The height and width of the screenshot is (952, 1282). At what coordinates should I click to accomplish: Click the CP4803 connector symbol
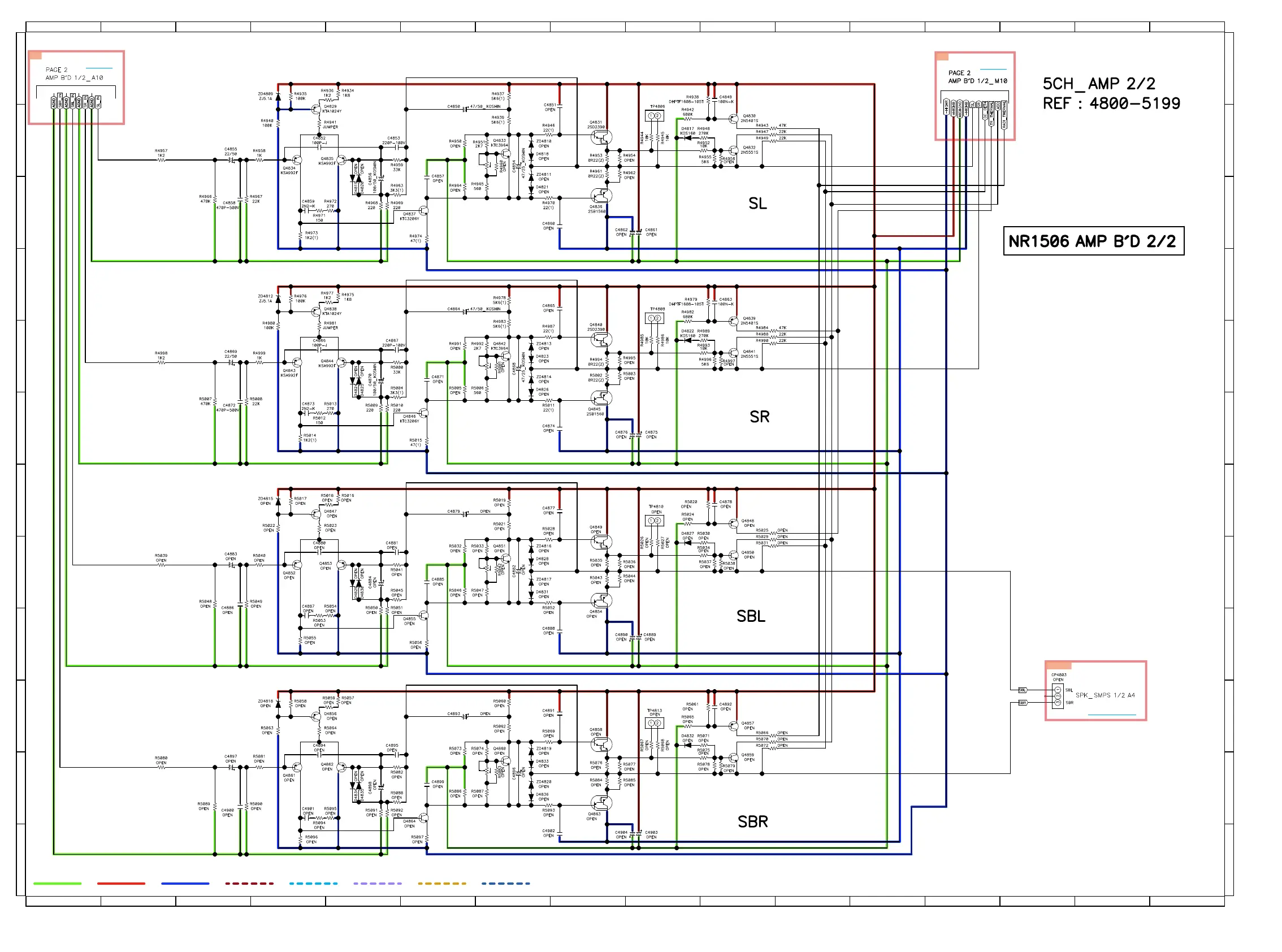click(1058, 696)
